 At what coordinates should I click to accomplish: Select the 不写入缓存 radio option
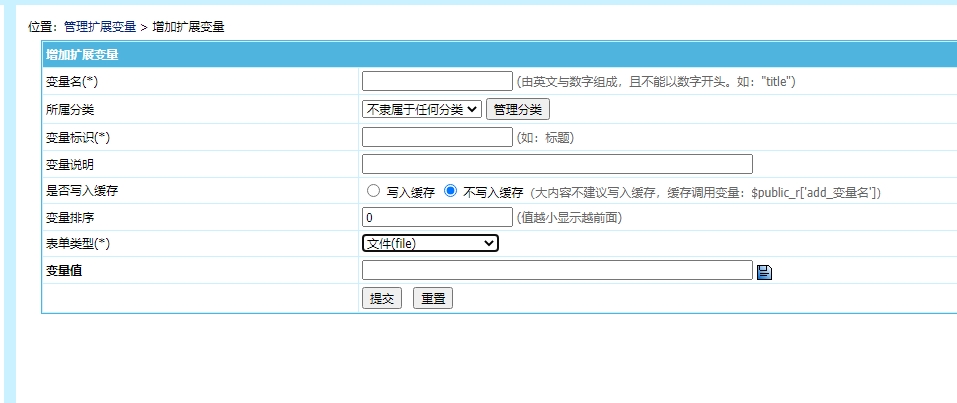pos(450,191)
